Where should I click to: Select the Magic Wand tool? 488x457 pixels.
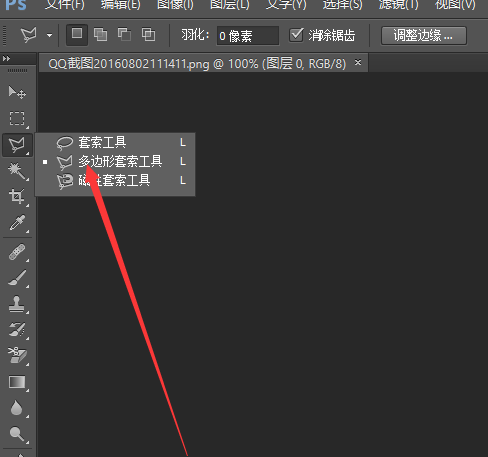click(17, 171)
